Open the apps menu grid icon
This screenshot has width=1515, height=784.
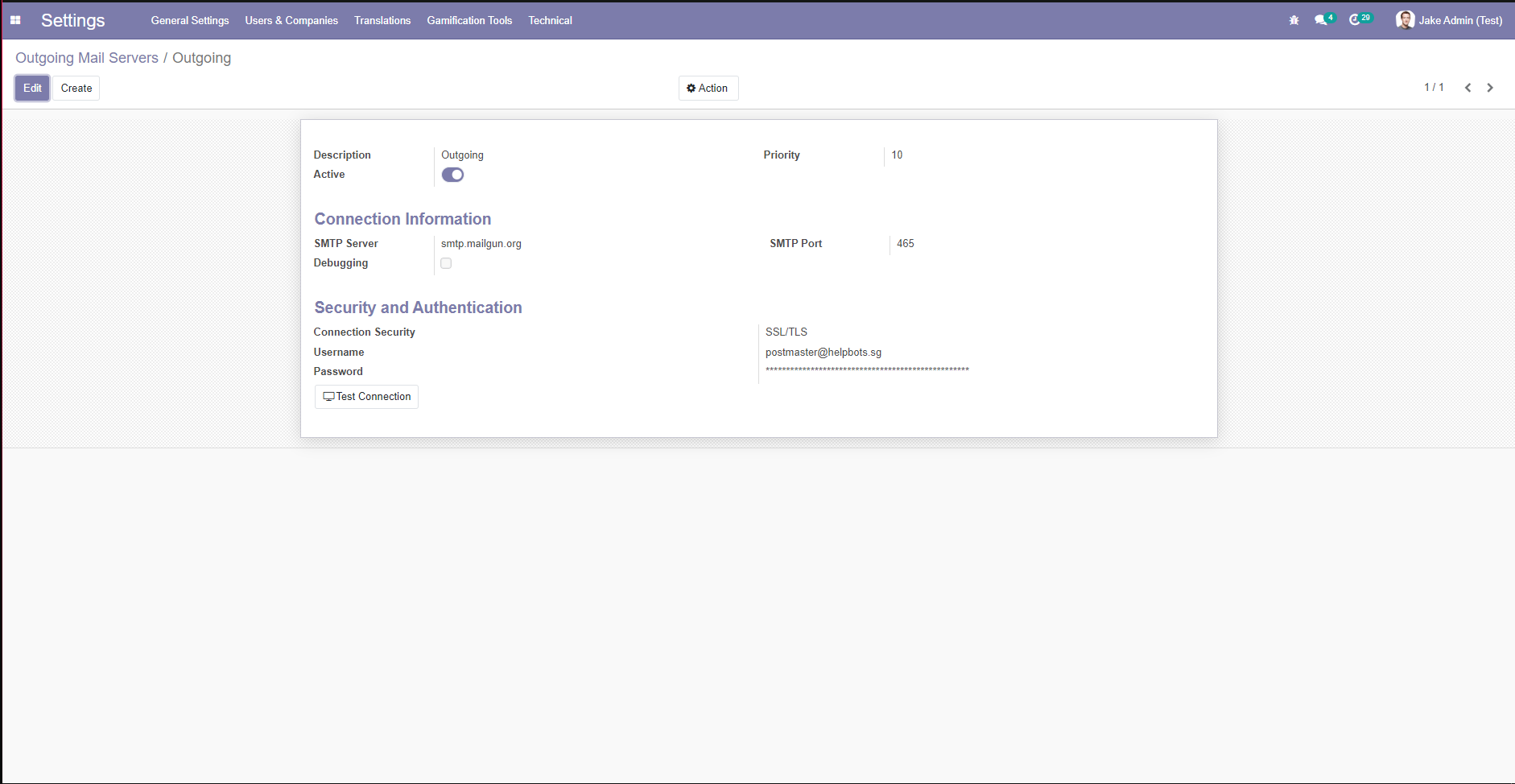14,19
